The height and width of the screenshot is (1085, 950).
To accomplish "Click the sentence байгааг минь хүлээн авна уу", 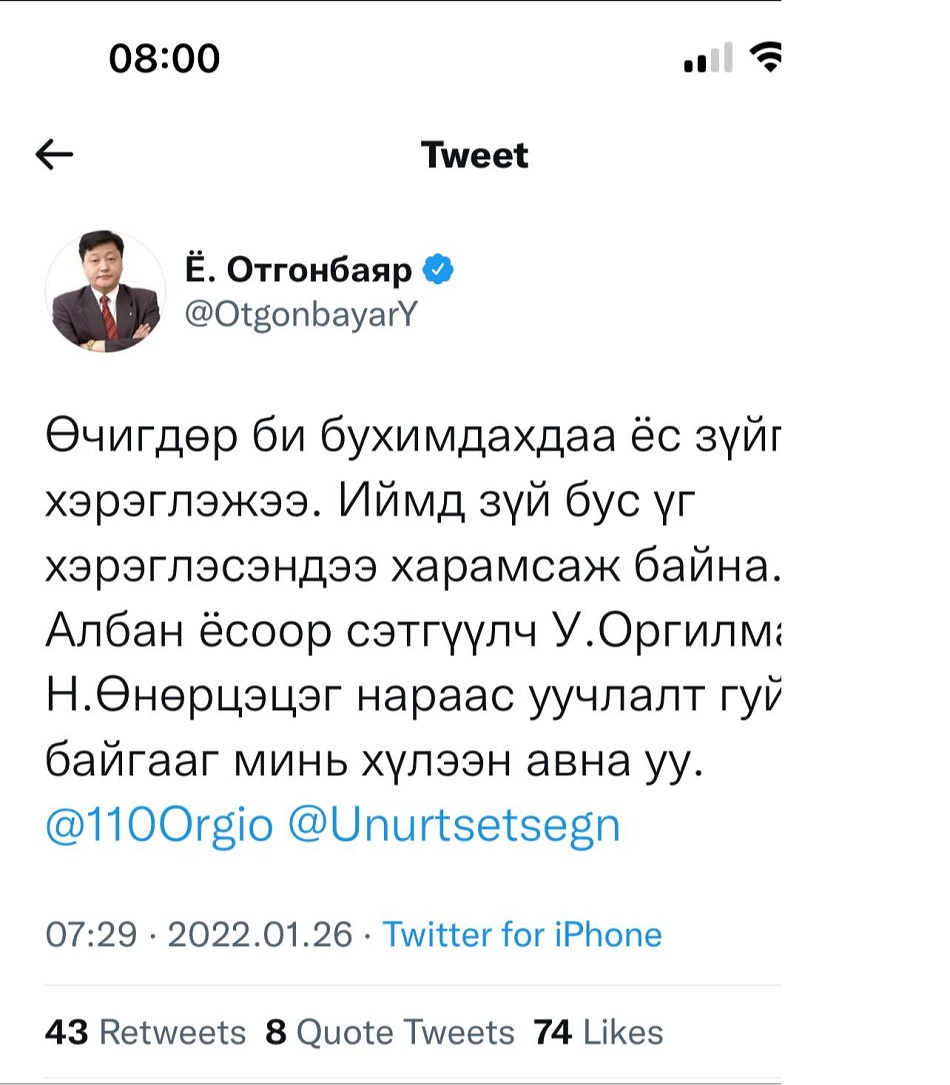I will (376, 762).
